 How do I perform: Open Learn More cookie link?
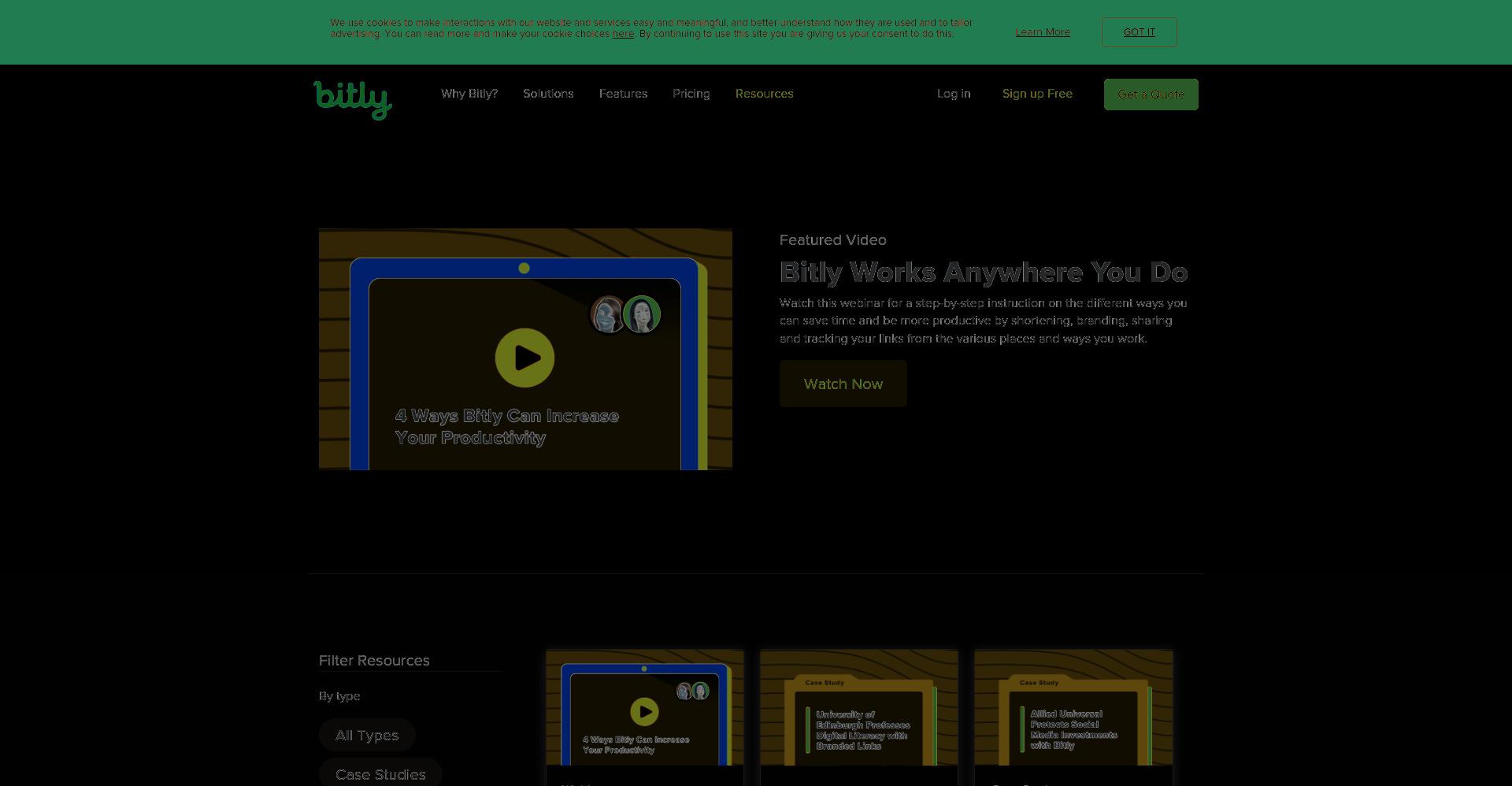pyautogui.click(x=1043, y=32)
